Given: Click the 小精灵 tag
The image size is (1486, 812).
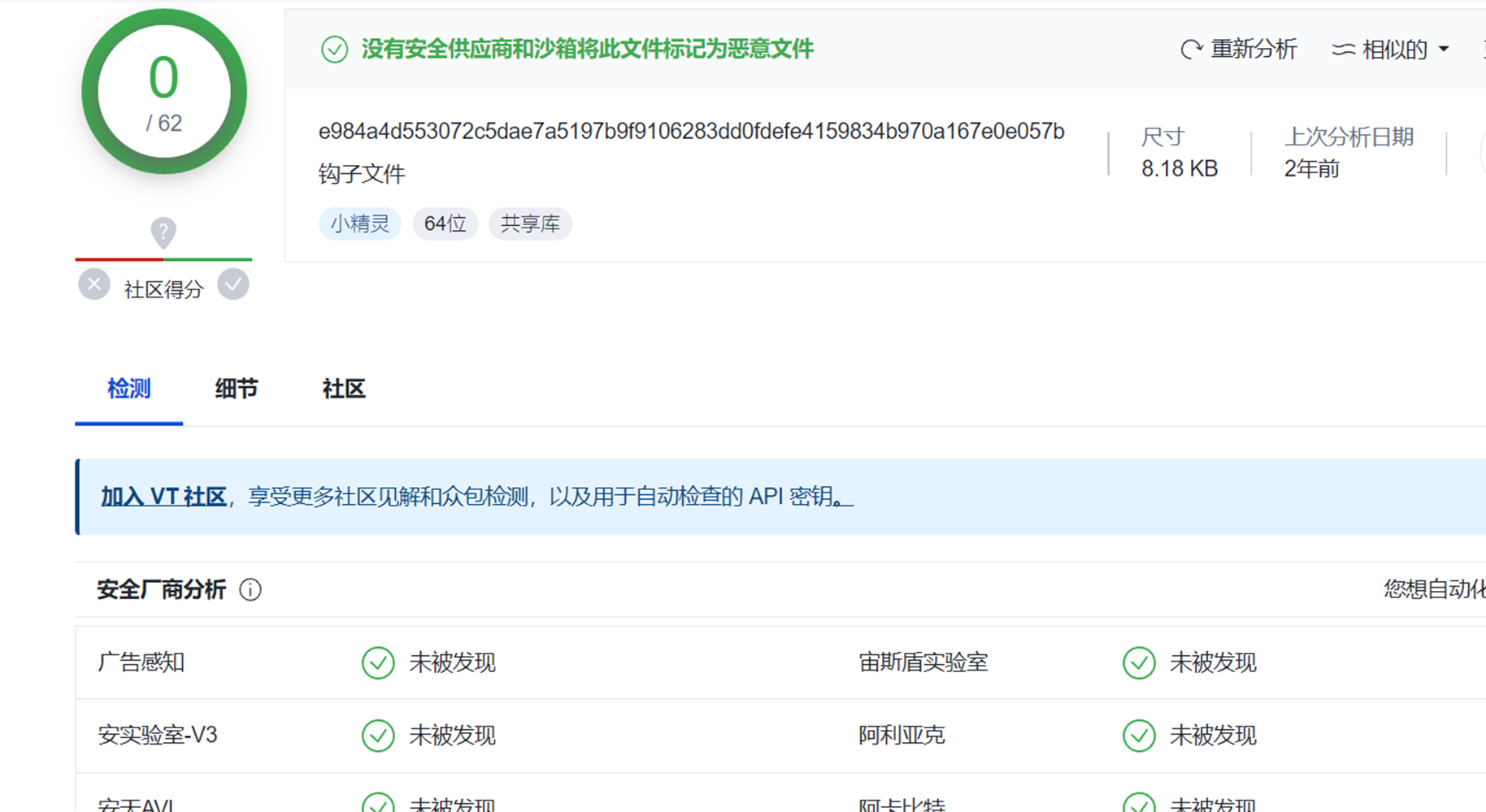Looking at the screenshot, I should point(359,224).
